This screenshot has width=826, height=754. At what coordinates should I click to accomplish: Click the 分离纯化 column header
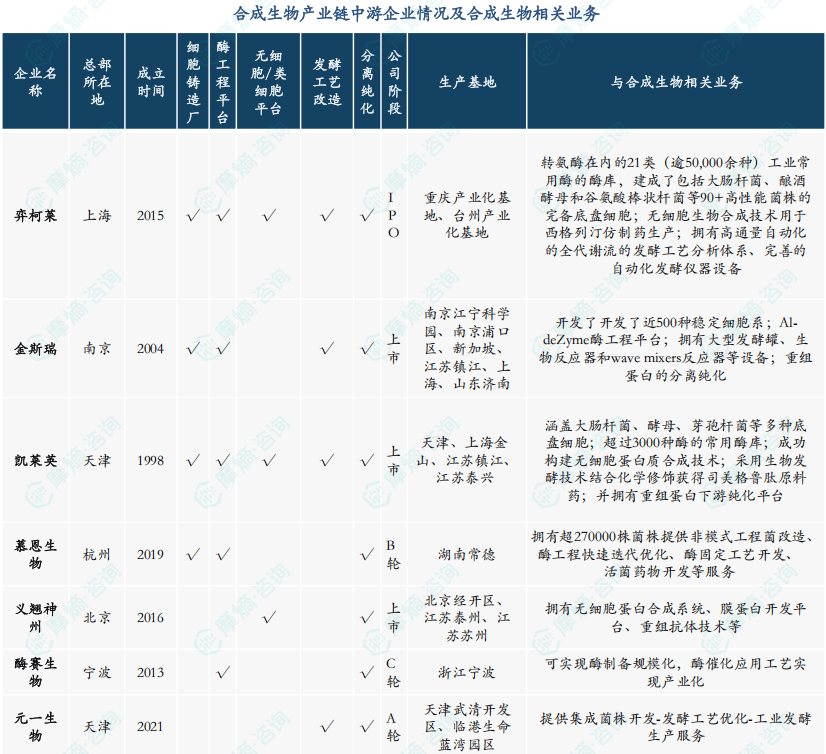(367, 81)
